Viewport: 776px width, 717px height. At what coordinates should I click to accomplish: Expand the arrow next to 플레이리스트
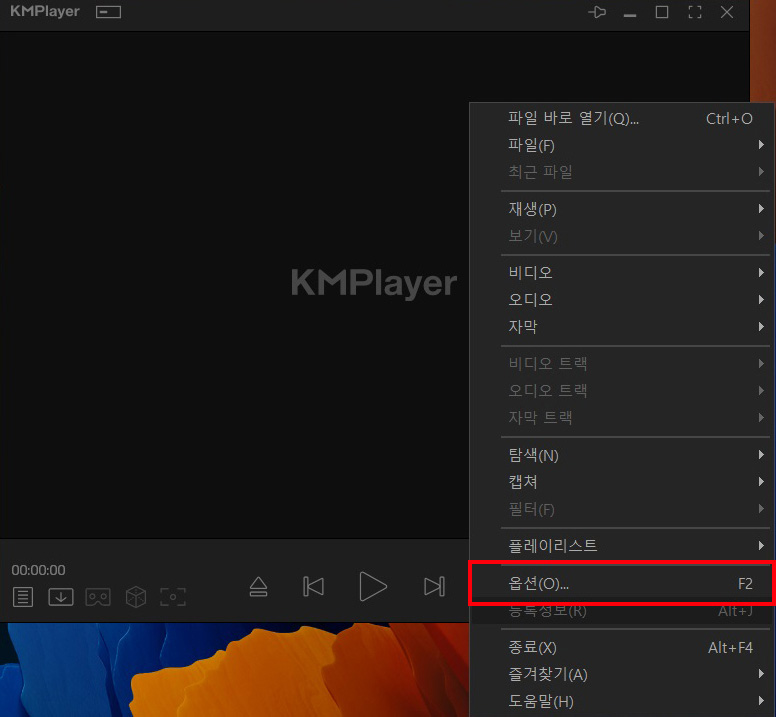point(761,545)
